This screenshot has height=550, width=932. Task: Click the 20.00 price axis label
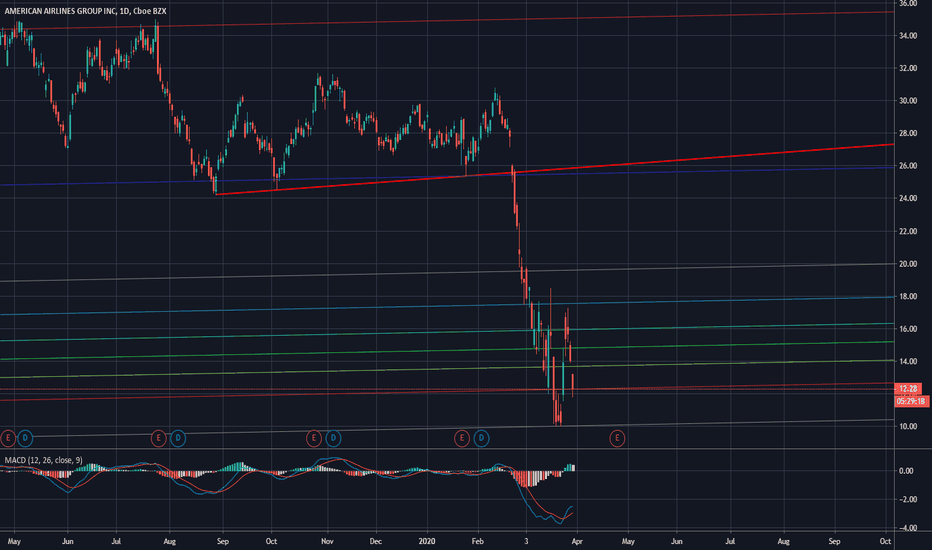pos(908,264)
